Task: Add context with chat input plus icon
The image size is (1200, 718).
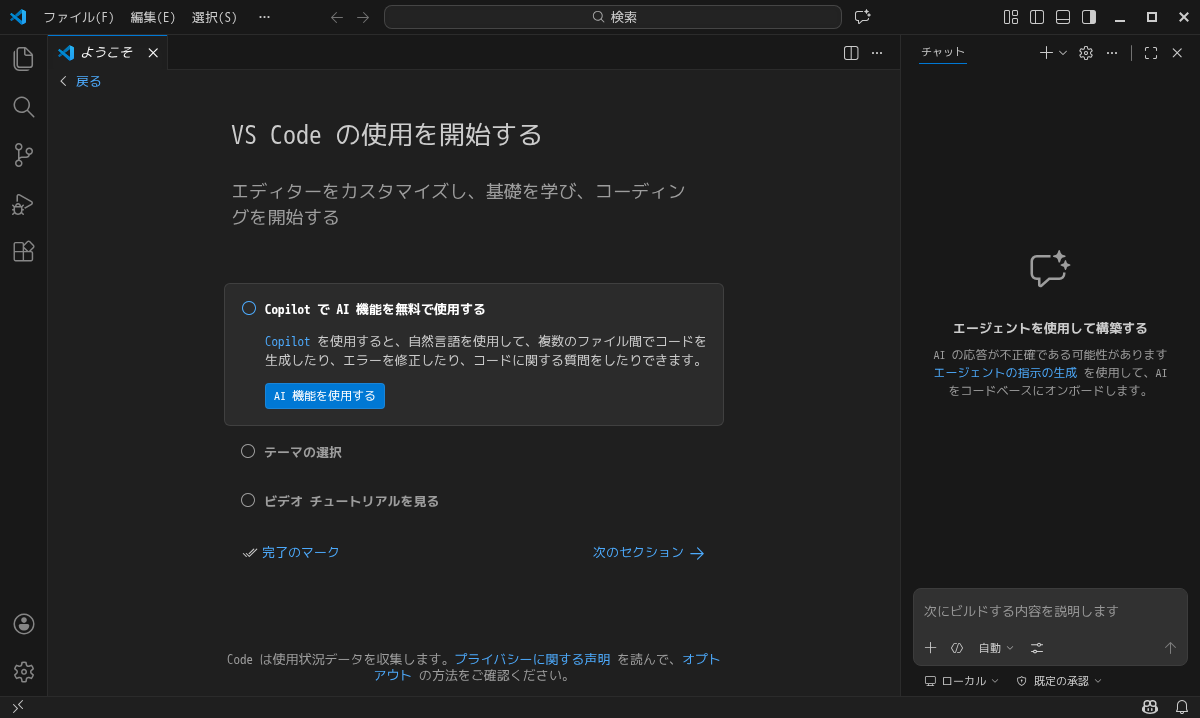Action: click(931, 648)
